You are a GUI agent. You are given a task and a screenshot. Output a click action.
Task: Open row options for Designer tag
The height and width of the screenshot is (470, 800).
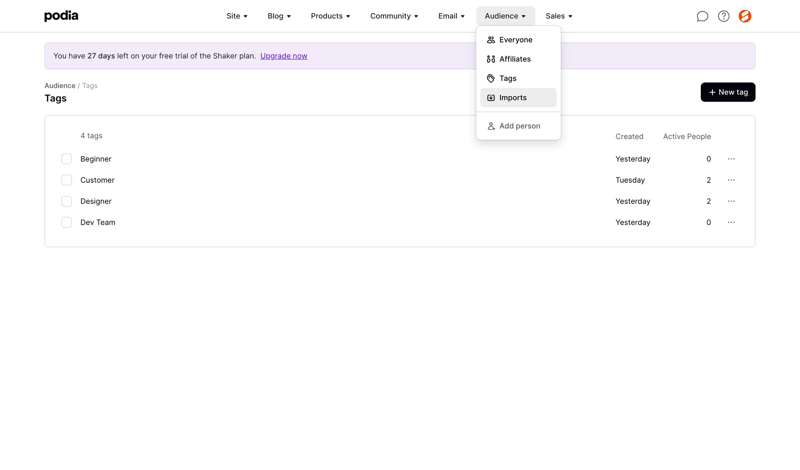pos(731,201)
